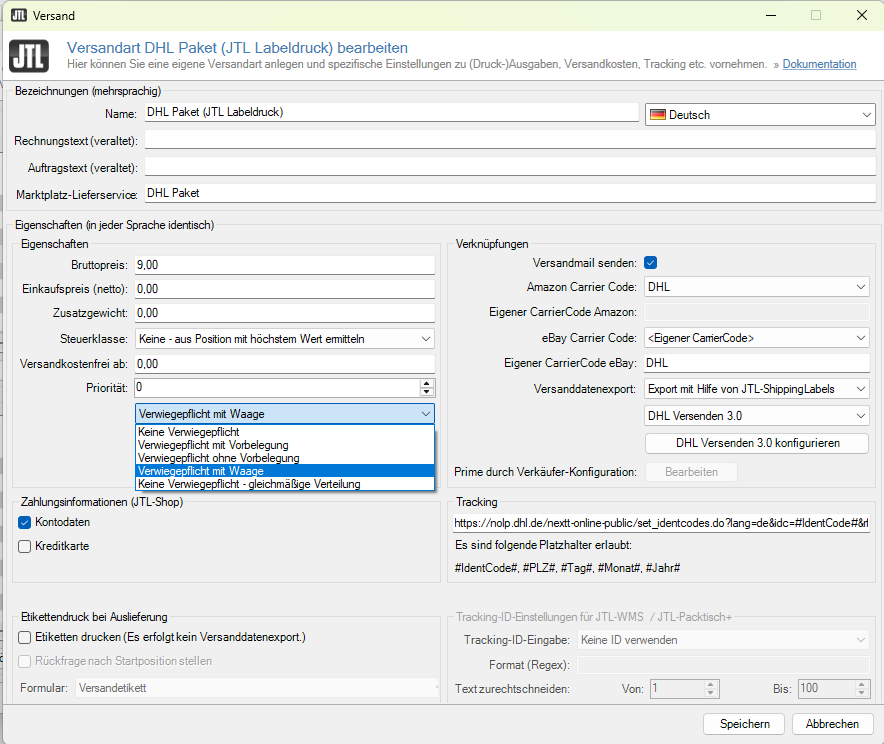The height and width of the screenshot is (744, 884).
Task: Check Etiketten drucken option
Action: click(x=24, y=637)
